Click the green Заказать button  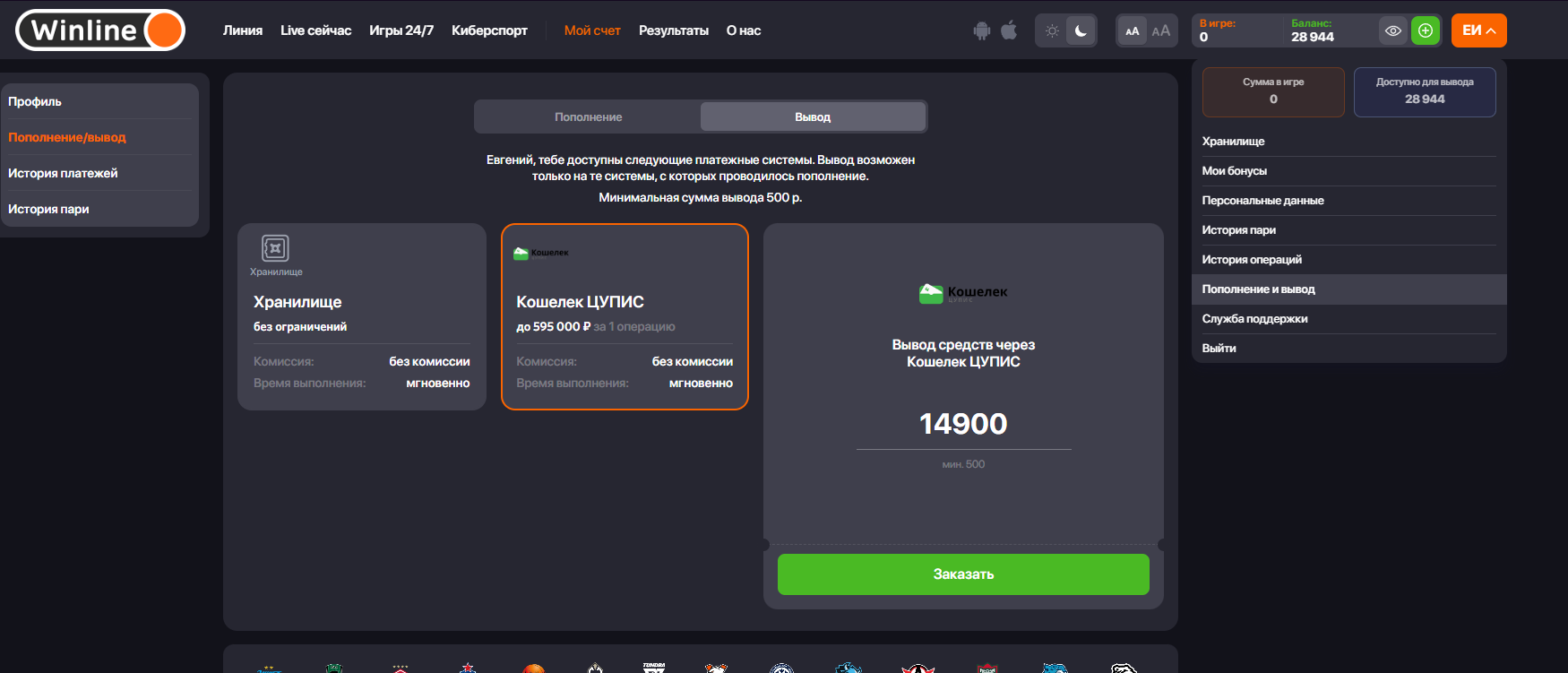pyautogui.click(x=963, y=574)
